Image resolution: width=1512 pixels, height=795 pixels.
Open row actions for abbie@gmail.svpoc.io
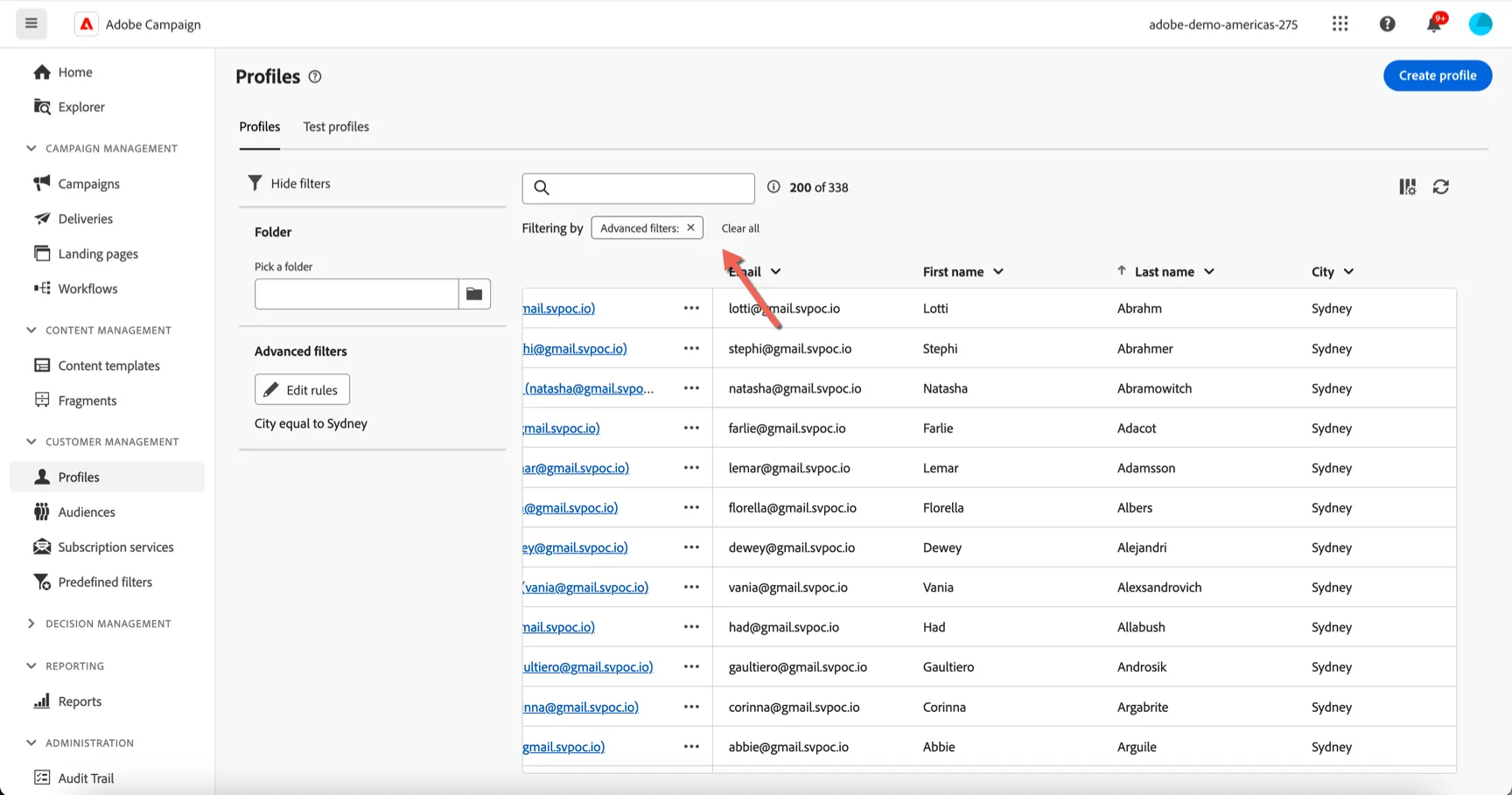click(691, 747)
